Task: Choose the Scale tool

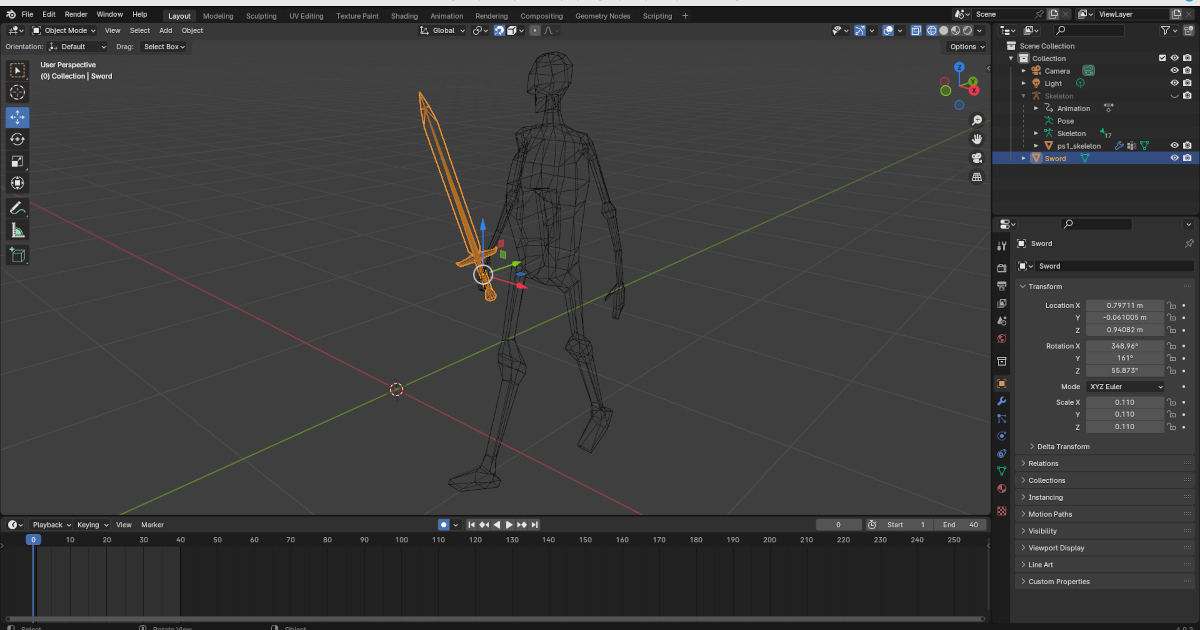Action: tap(17, 161)
